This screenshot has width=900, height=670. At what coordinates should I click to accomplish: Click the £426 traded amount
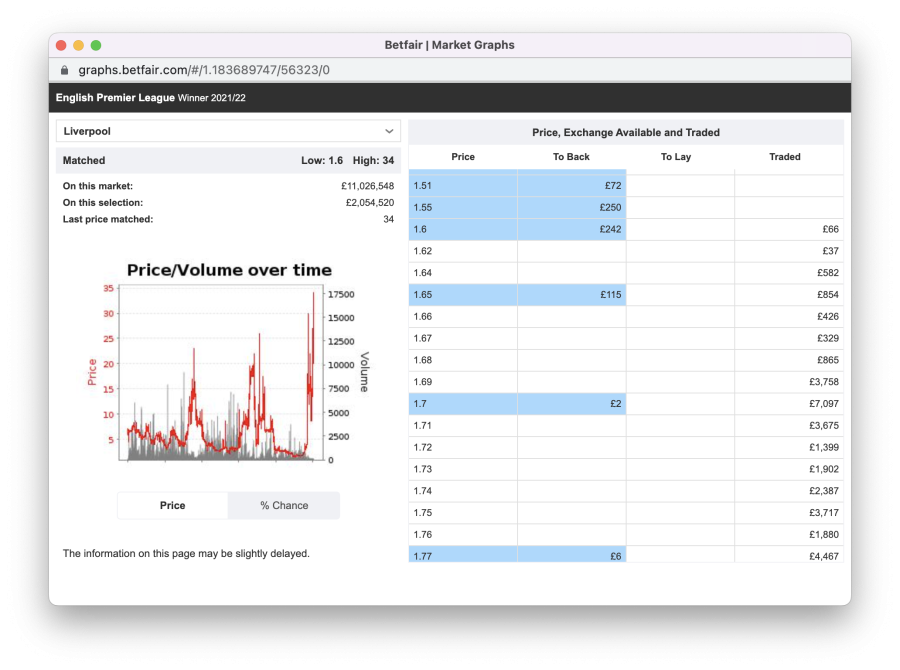tap(828, 316)
